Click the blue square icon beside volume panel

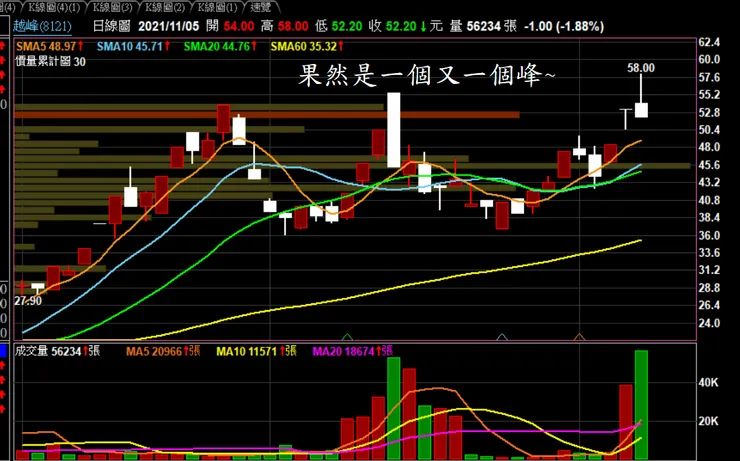click(3, 351)
